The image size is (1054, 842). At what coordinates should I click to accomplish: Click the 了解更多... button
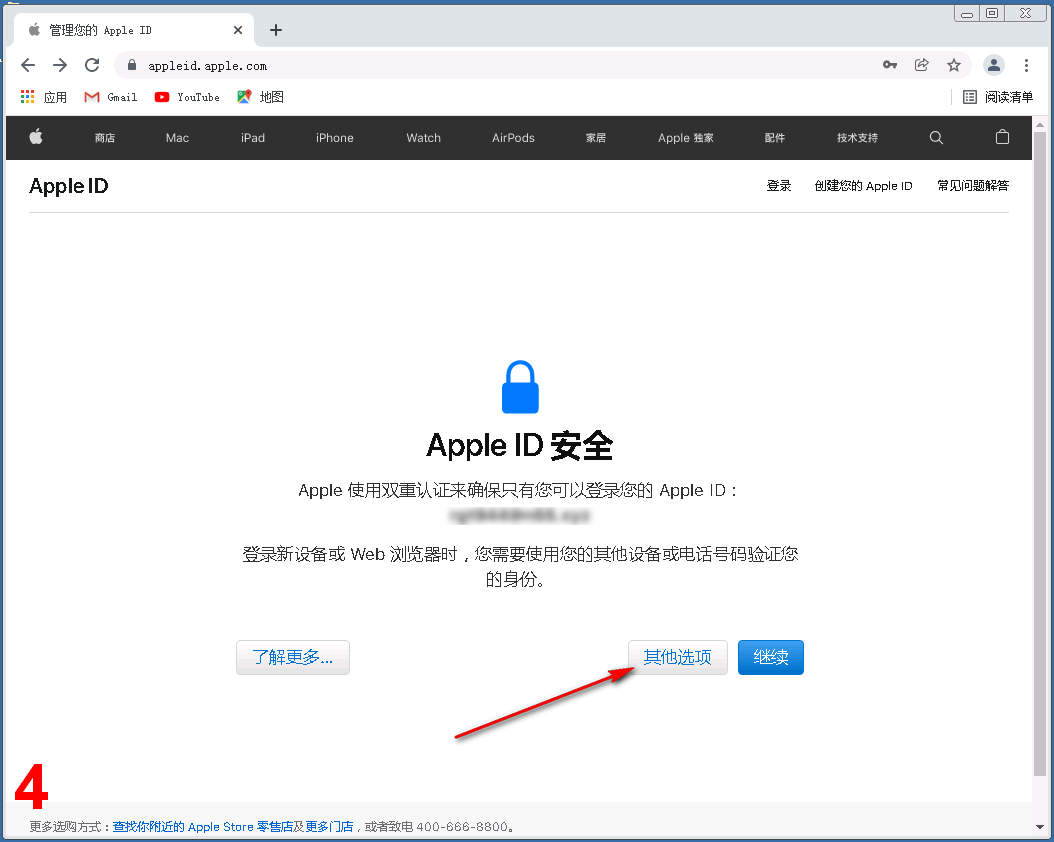[x=292, y=657]
